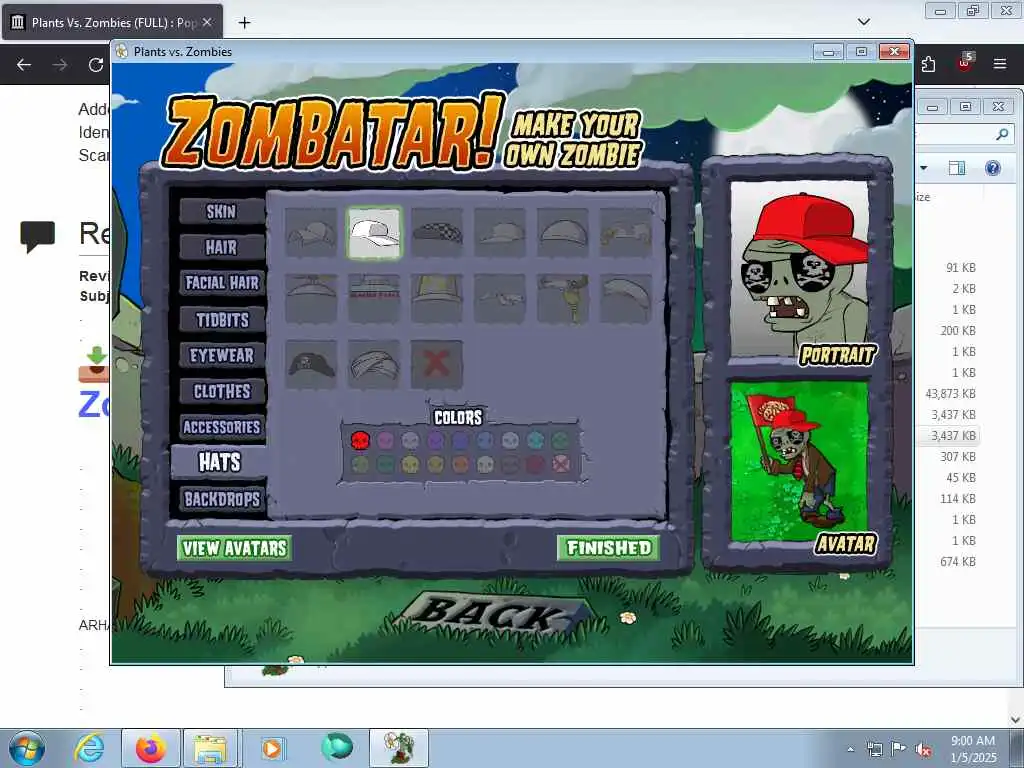Select the HATS category

[x=219, y=462]
